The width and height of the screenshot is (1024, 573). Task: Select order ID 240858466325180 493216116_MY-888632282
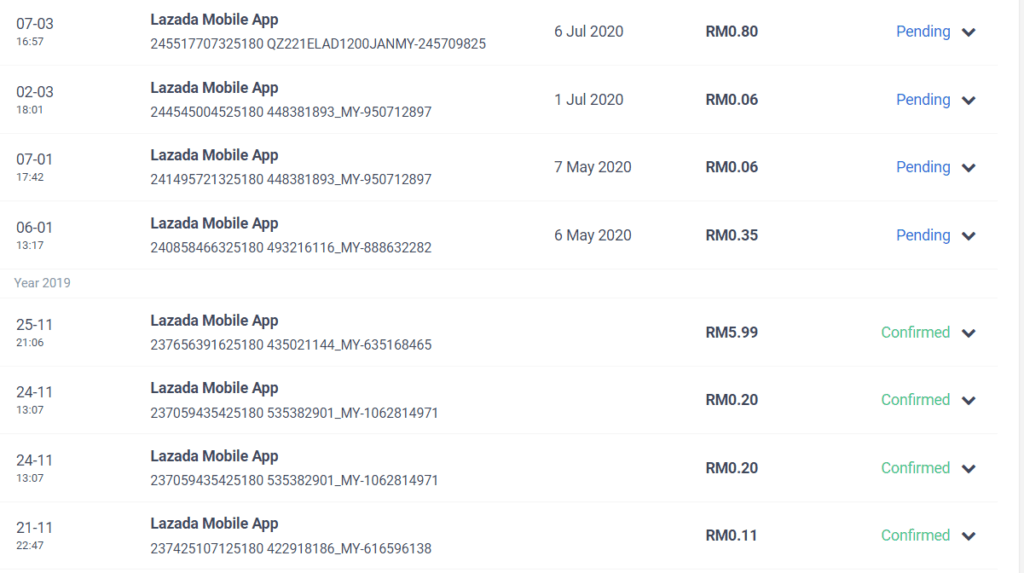[x=291, y=248]
